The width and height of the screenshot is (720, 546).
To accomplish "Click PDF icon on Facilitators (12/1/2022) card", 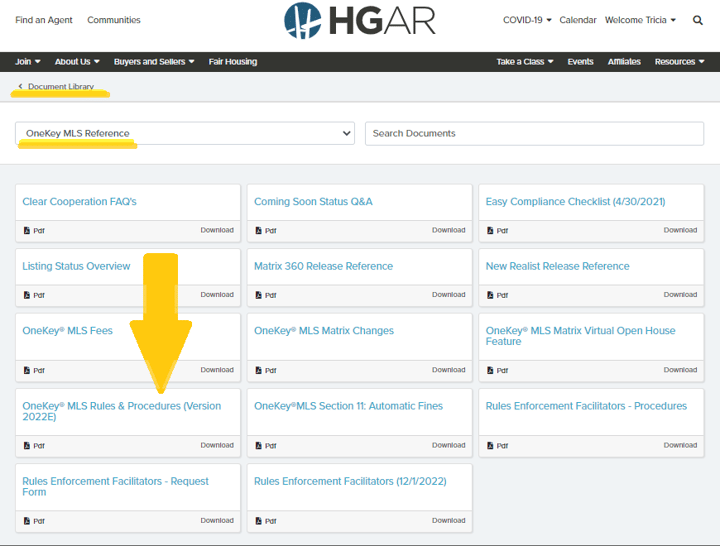I will click(x=259, y=521).
